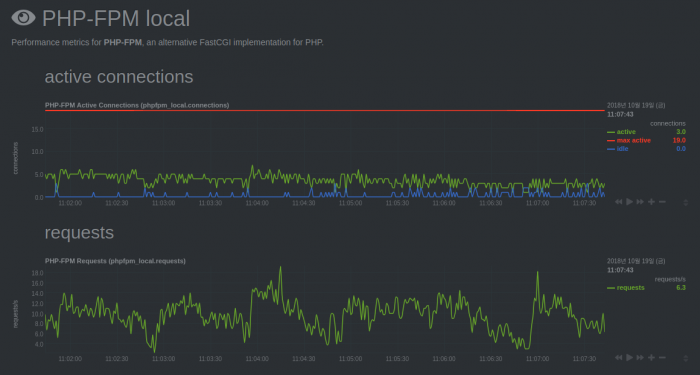Grab the resize handle of the Requests chart
The image size is (700, 375).
click(x=686, y=358)
